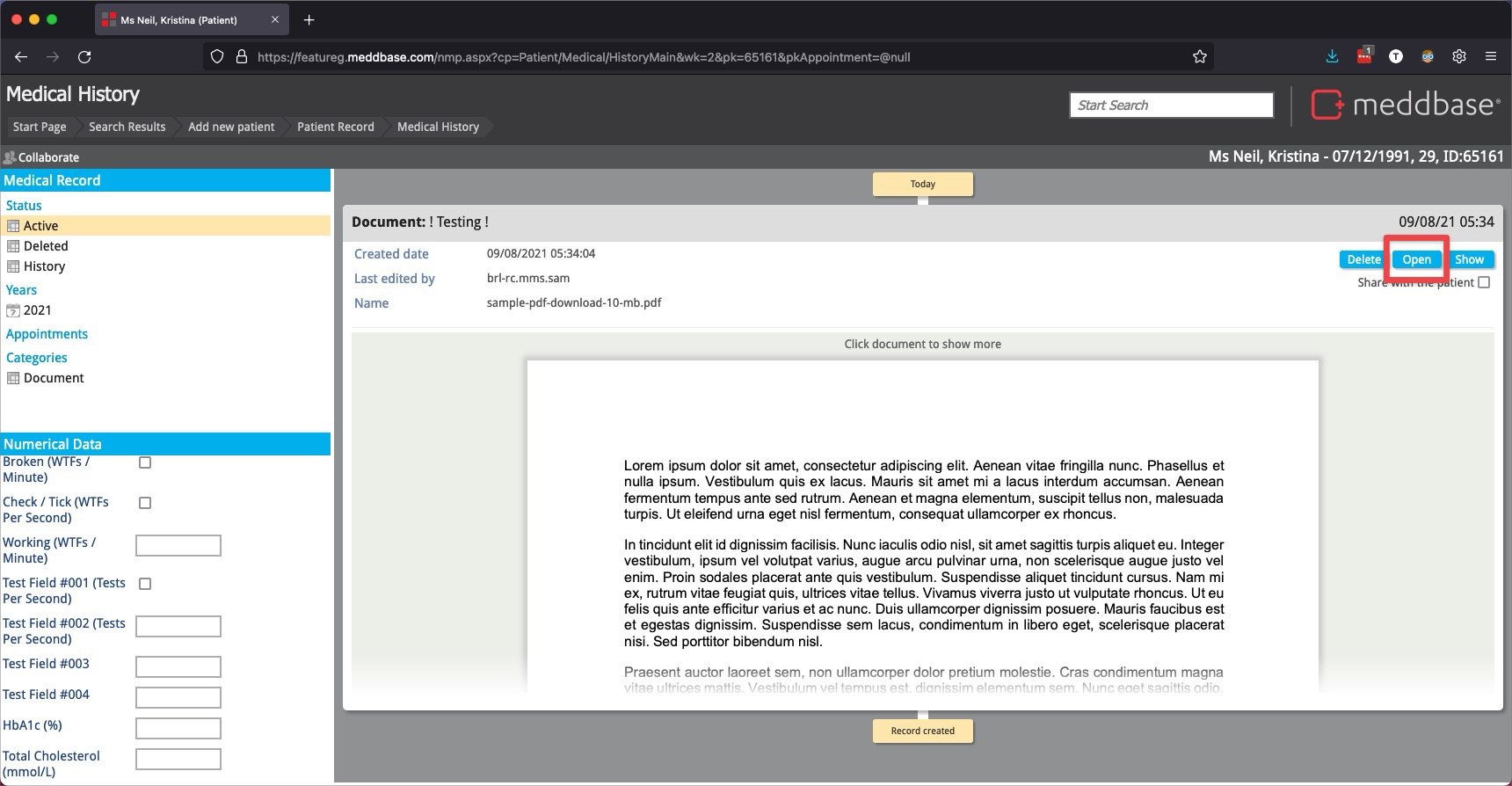Screen dimensions: 1512x786
Task: Open the Search Results breadcrumb
Action: coord(127,127)
